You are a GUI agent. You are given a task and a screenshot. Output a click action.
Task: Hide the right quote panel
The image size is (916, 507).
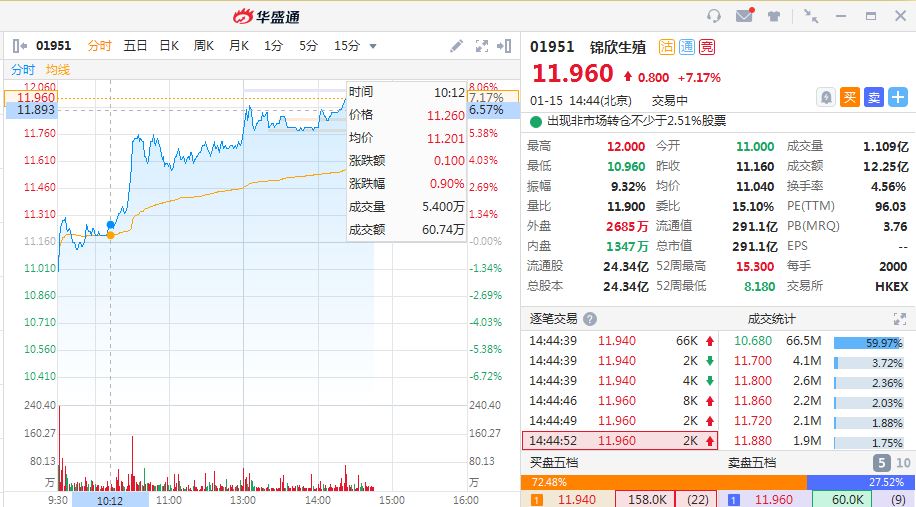point(504,46)
